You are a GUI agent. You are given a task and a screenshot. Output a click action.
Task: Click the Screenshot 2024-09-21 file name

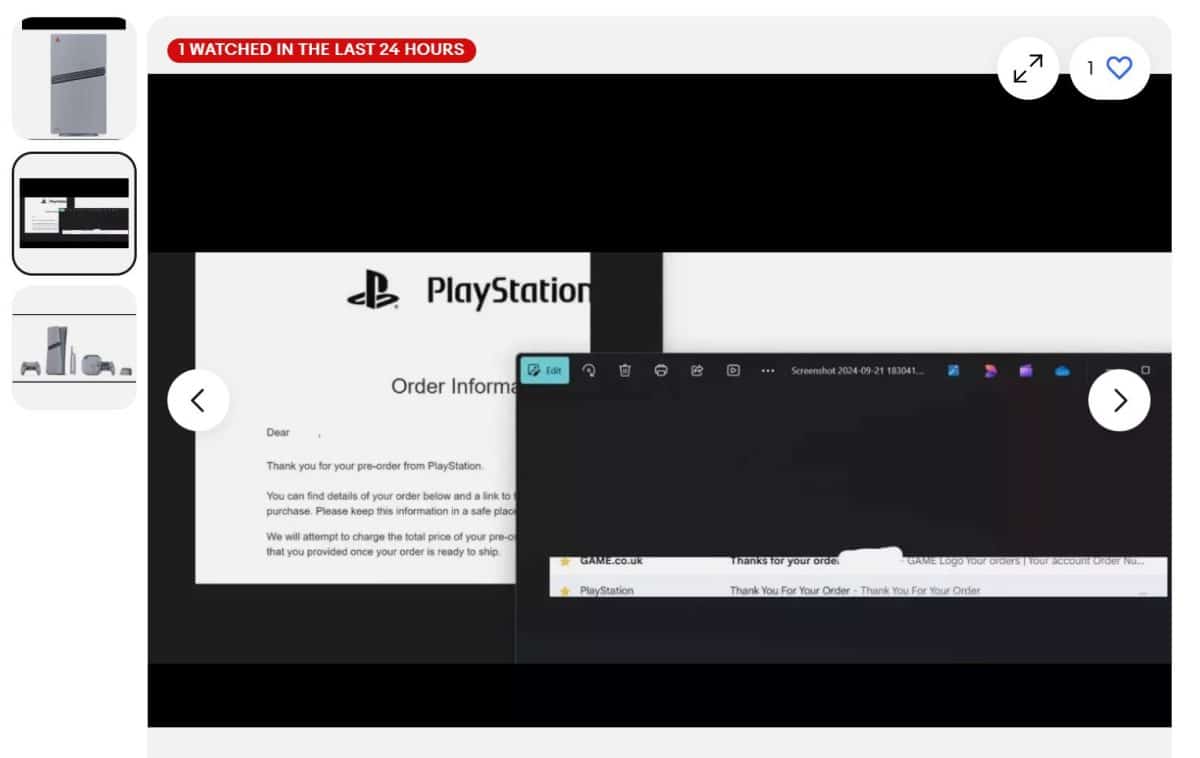click(858, 370)
